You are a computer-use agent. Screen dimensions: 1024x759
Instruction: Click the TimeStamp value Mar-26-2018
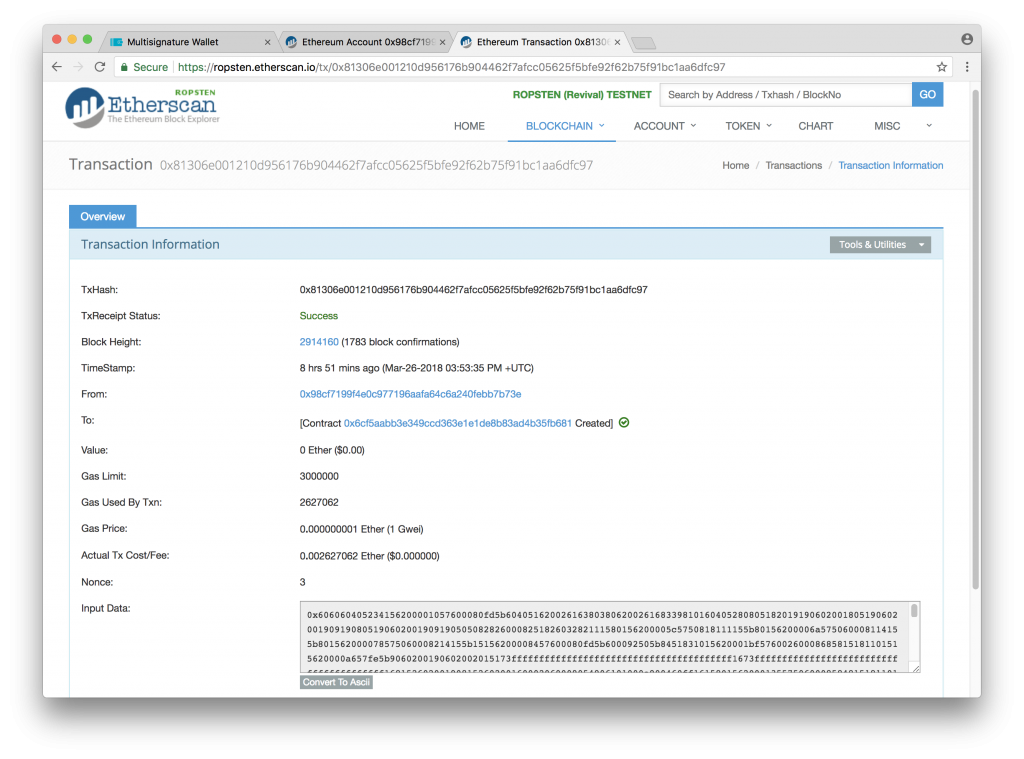417,368
